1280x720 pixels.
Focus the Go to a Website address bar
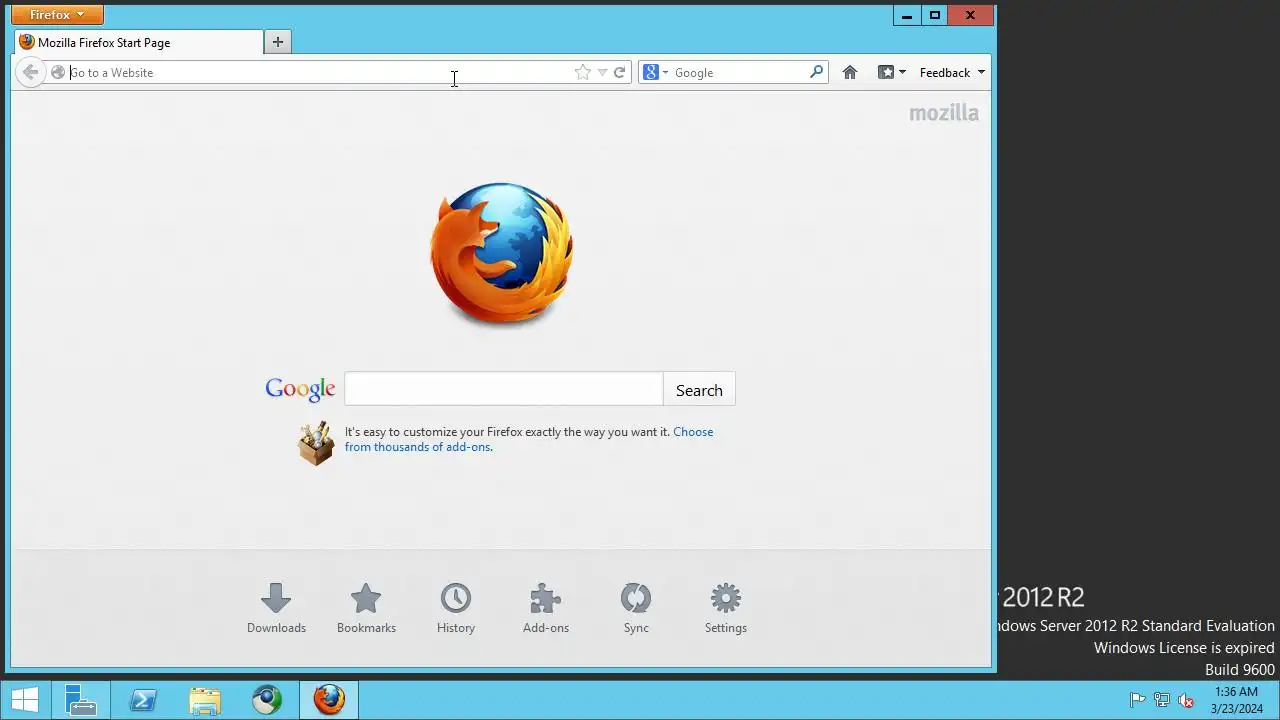[x=318, y=72]
